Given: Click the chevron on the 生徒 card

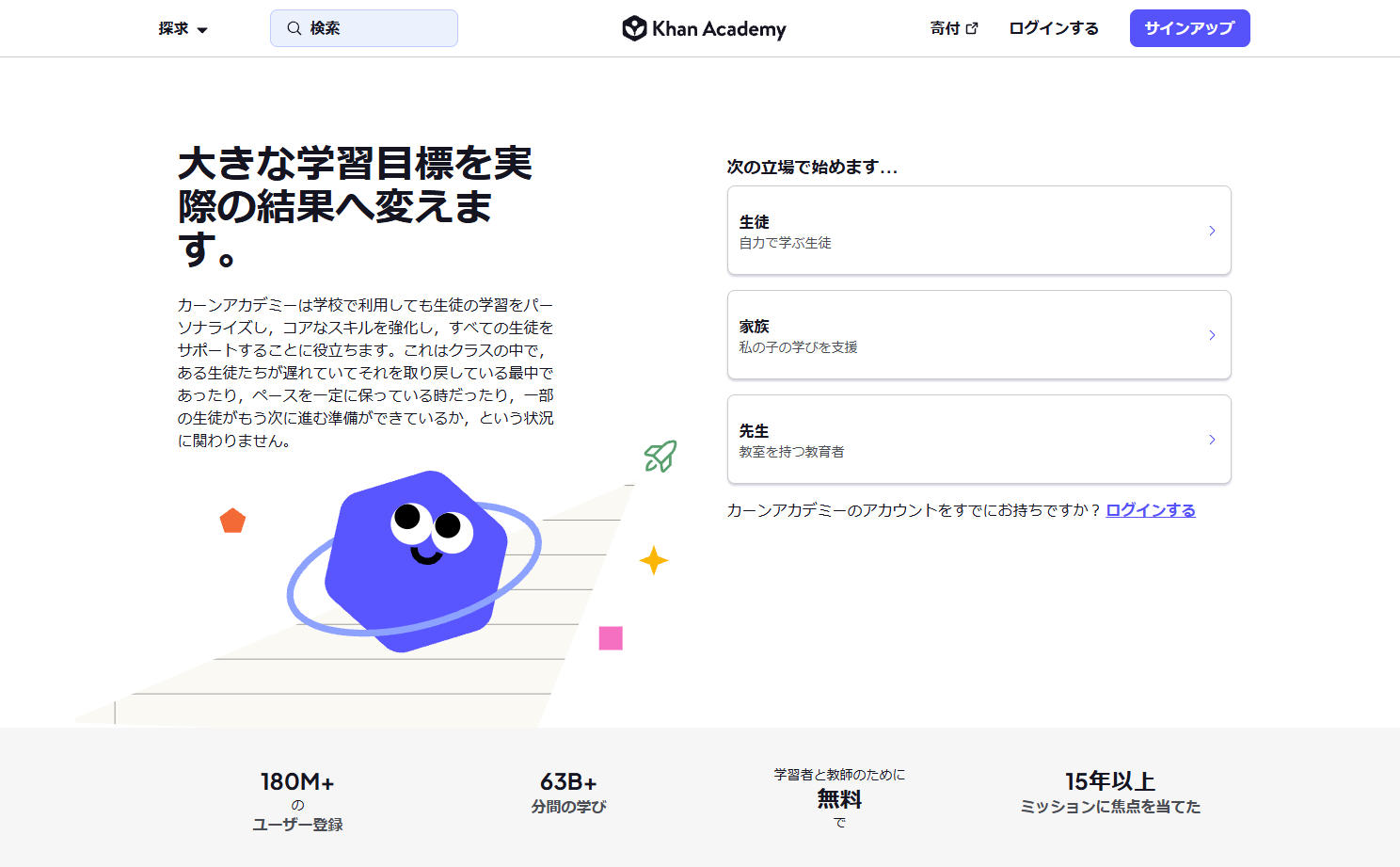Looking at the screenshot, I should point(1212,231).
